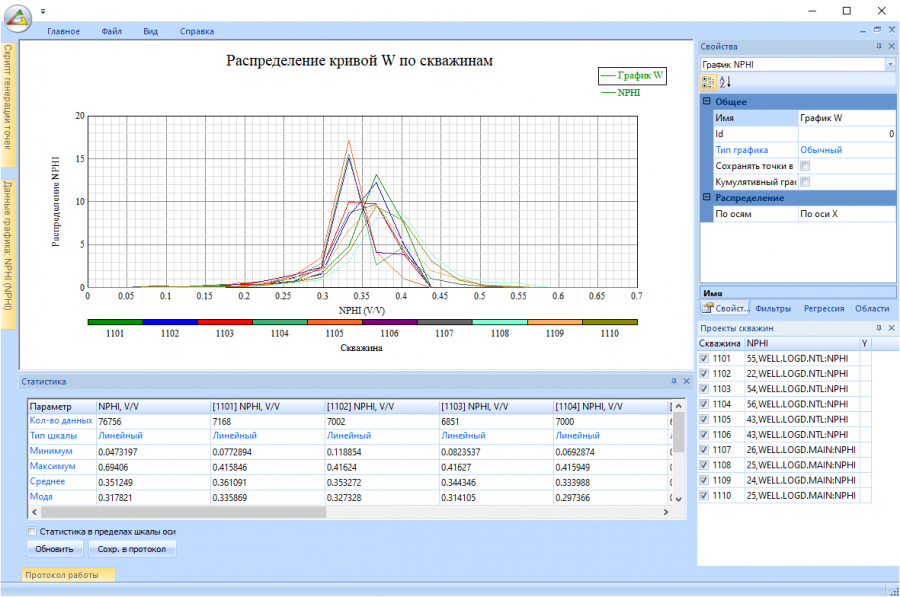900x597 pixels.
Task: Uncheck well 1101 in Проекты скважин
Action: [x=704, y=358]
